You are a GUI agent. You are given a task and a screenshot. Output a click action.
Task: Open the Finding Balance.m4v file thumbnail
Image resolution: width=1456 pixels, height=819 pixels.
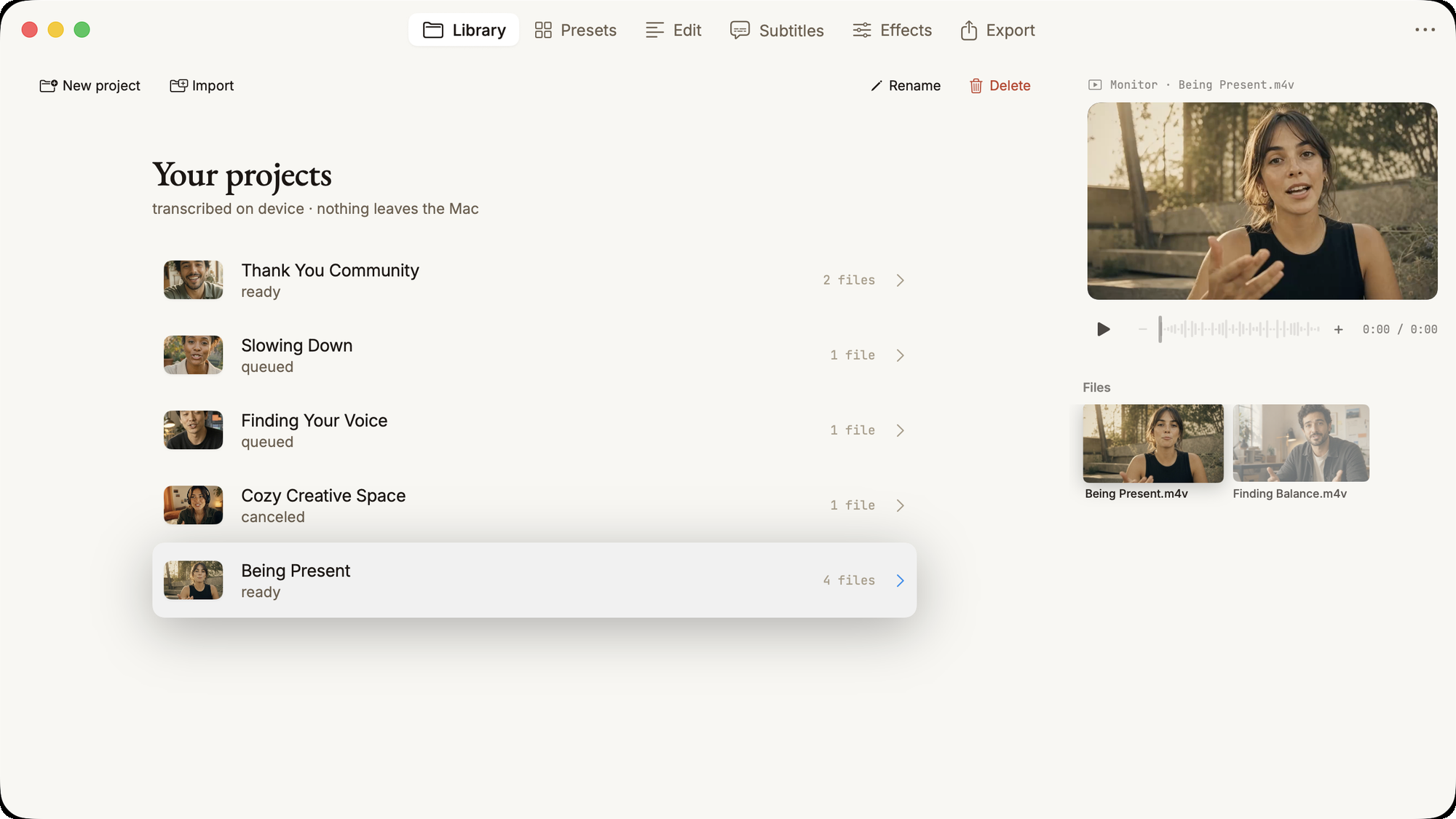pos(1301,443)
